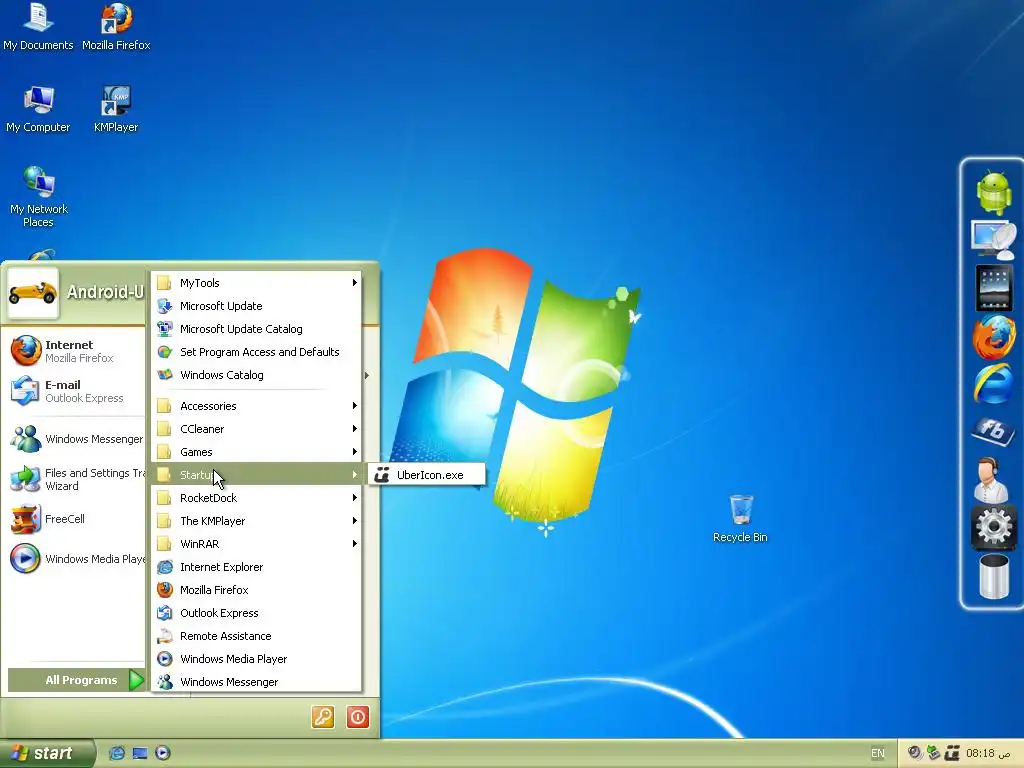The height and width of the screenshot is (768, 1024).
Task: Select the My Computer desktop icon
Action: click(x=38, y=109)
